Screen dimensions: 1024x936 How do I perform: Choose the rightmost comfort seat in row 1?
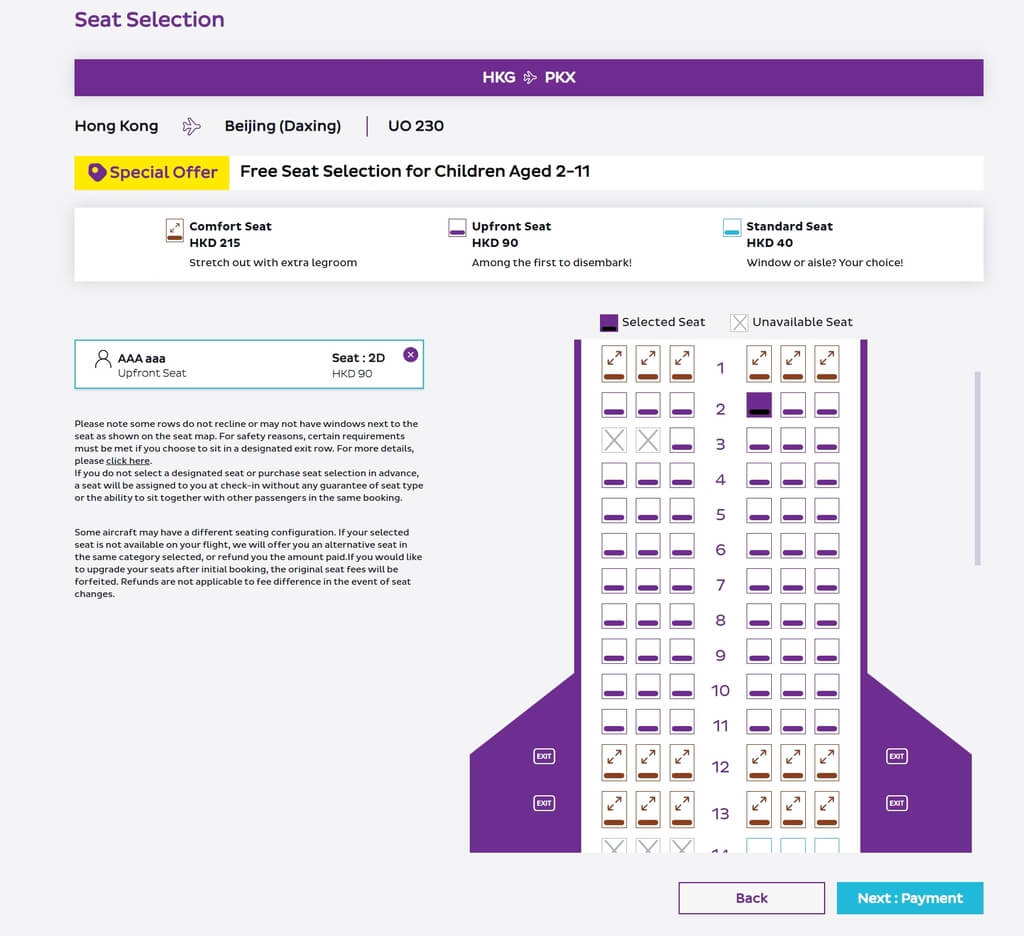point(826,364)
